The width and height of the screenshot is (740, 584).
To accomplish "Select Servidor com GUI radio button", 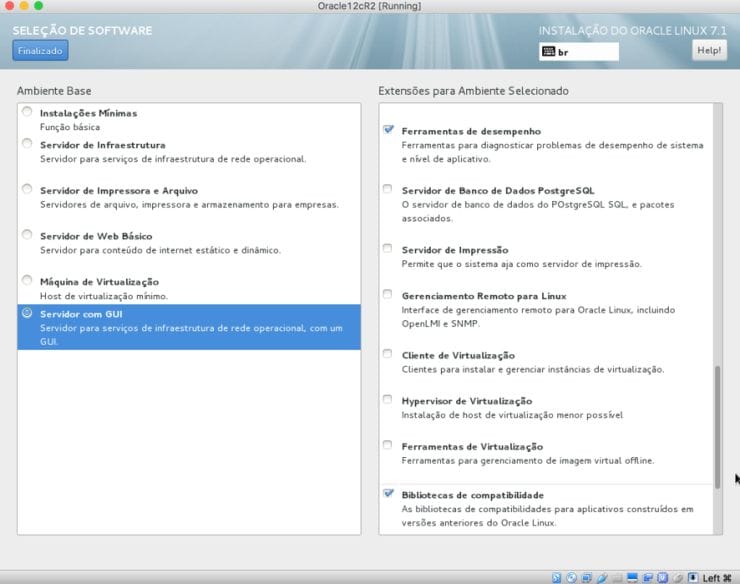I will click(27, 313).
